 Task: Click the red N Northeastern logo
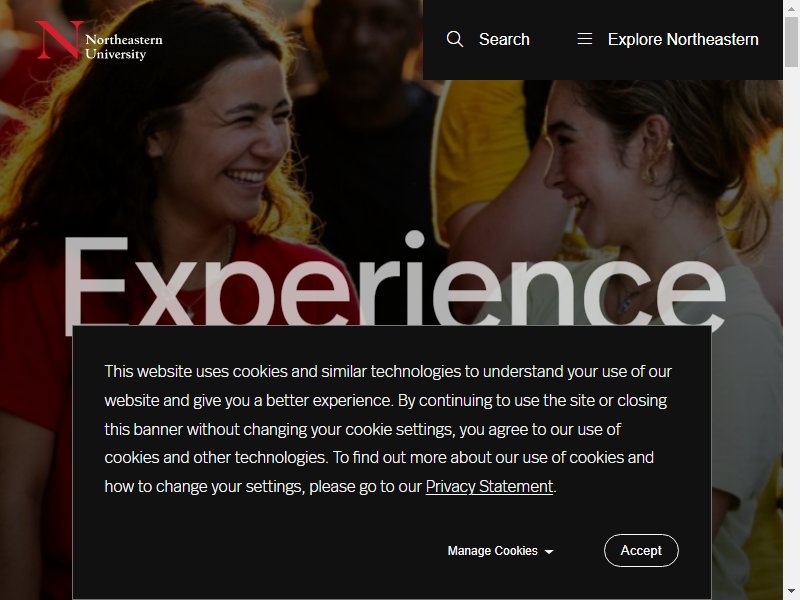point(59,40)
